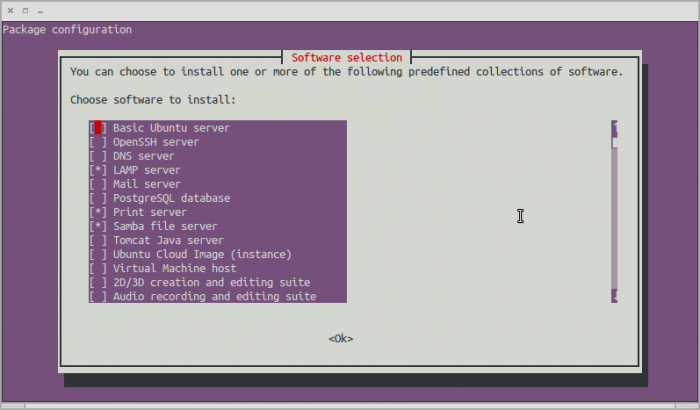Uncheck the LAMP server checkbox
700x410 pixels.
point(98,170)
